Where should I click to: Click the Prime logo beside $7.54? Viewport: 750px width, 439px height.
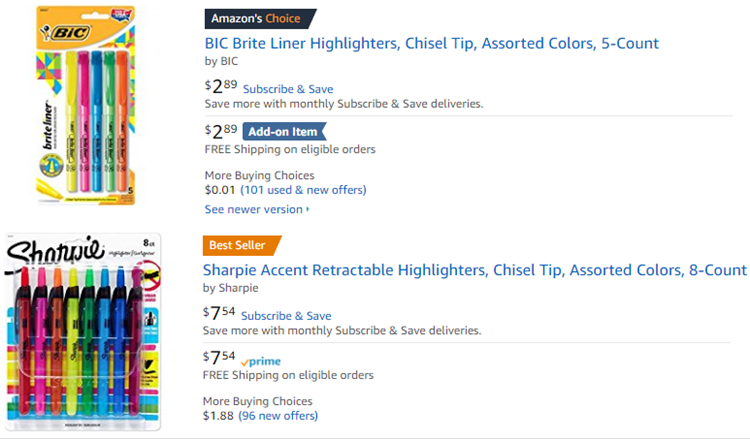(261, 362)
